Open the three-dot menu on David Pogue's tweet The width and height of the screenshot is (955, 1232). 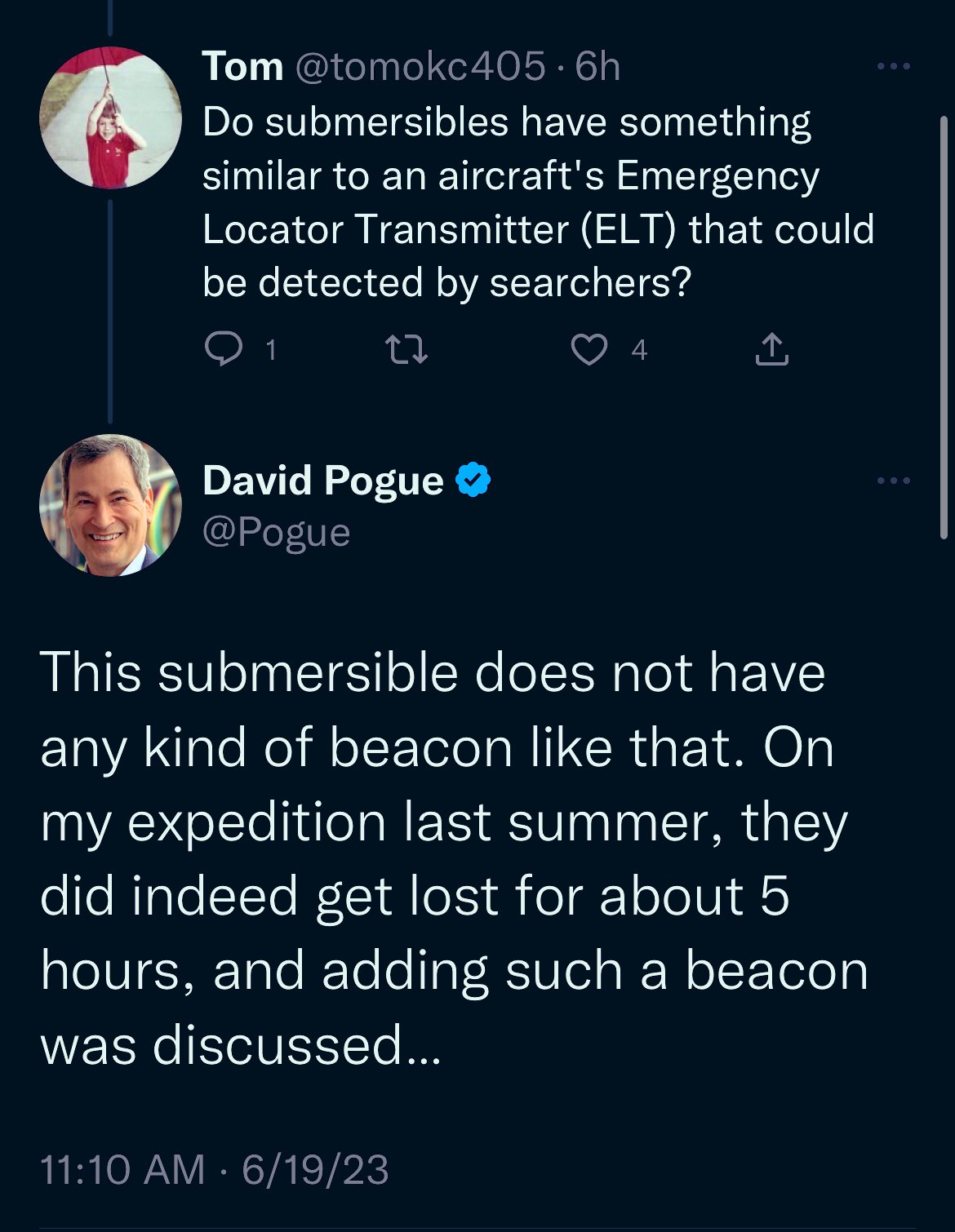pyautogui.click(x=893, y=481)
